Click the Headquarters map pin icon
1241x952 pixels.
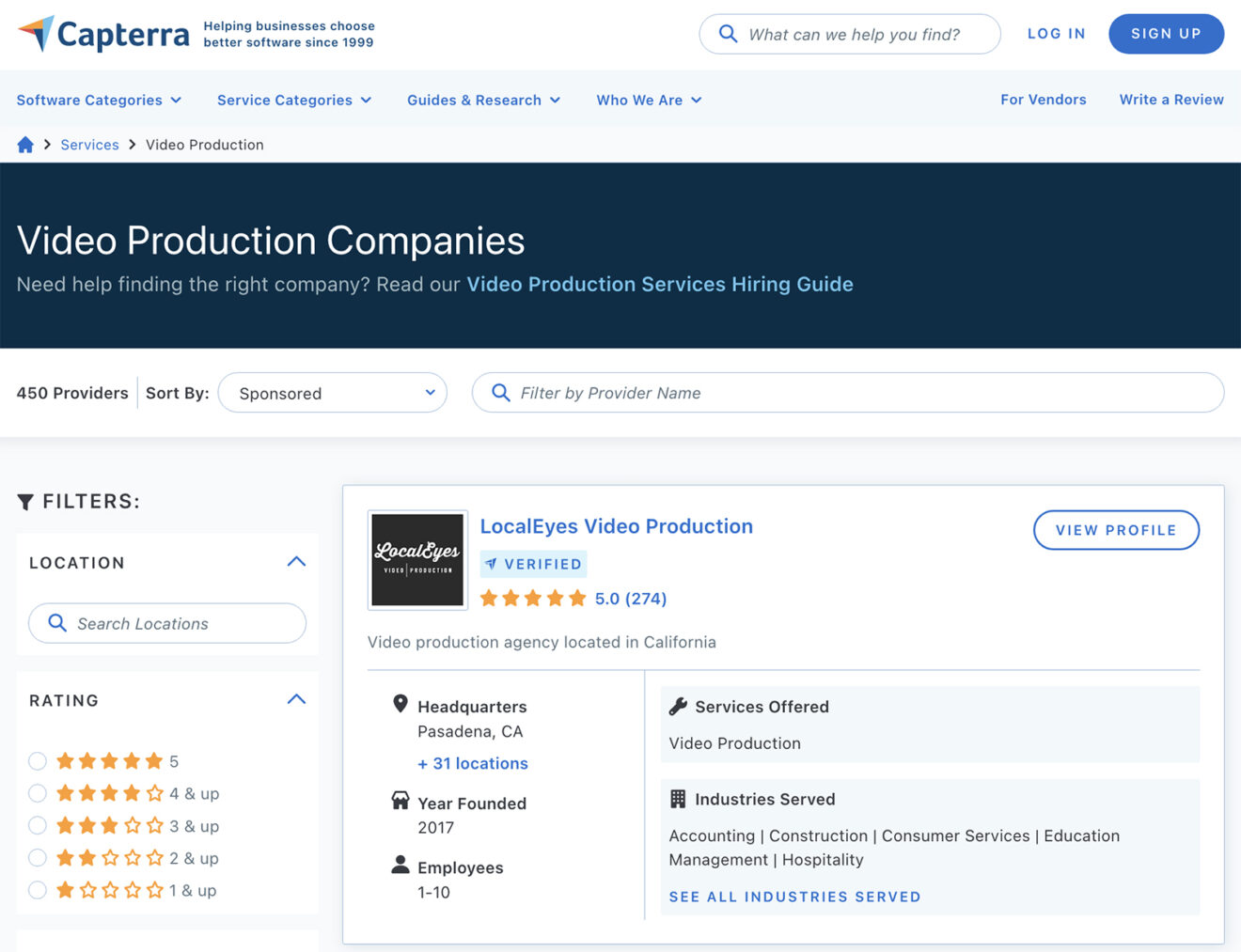point(401,704)
